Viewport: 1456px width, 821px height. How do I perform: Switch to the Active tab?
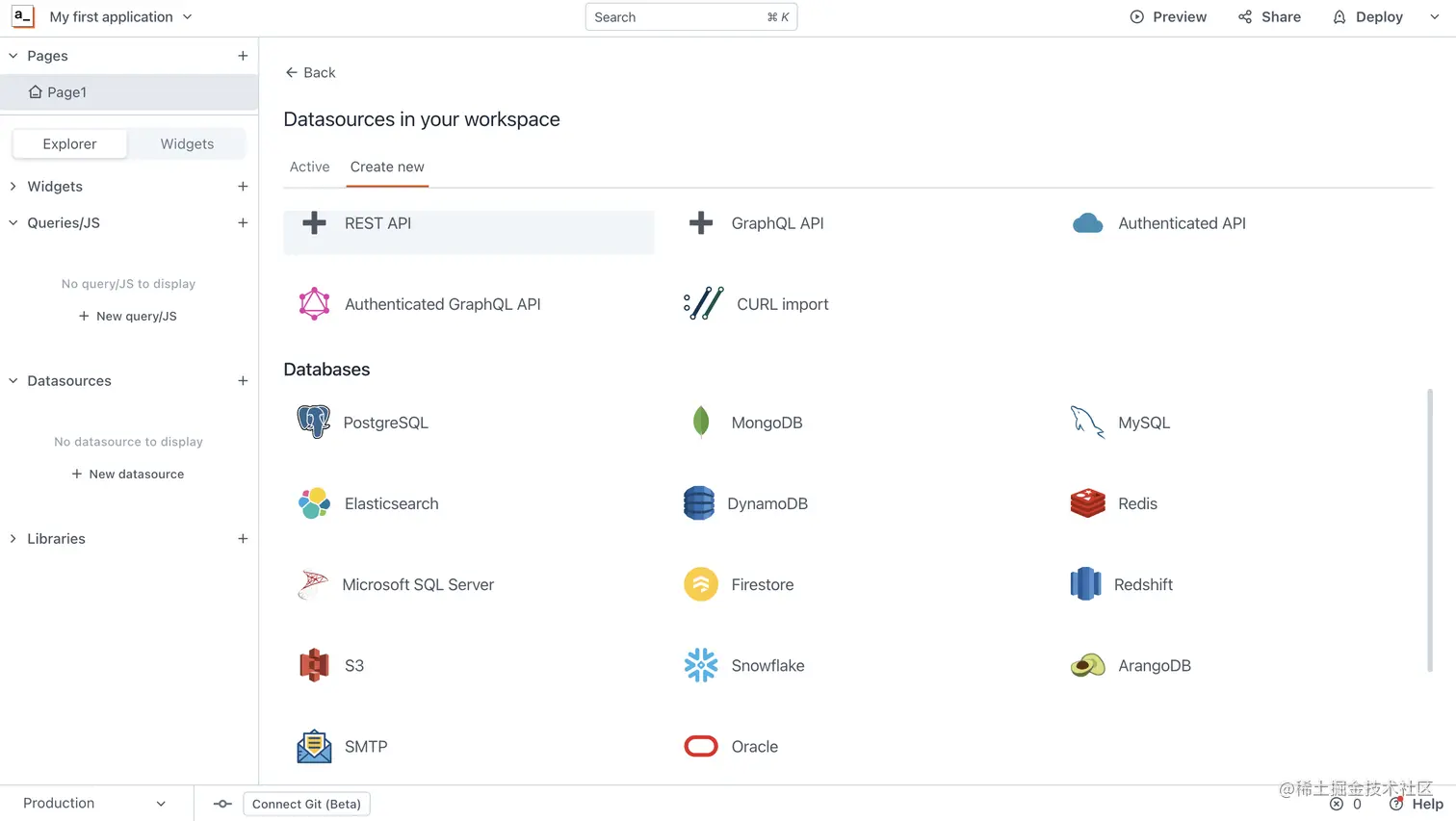click(x=309, y=167)
